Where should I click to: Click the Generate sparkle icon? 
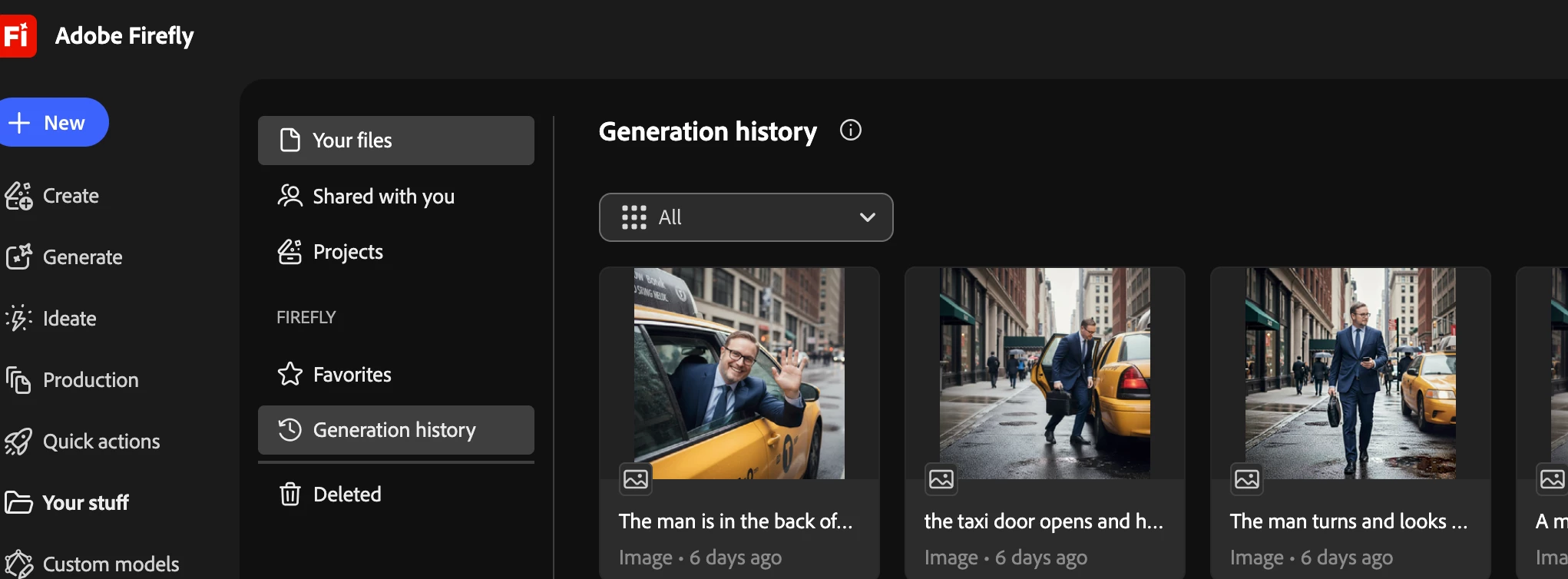[x=18, y=256]
